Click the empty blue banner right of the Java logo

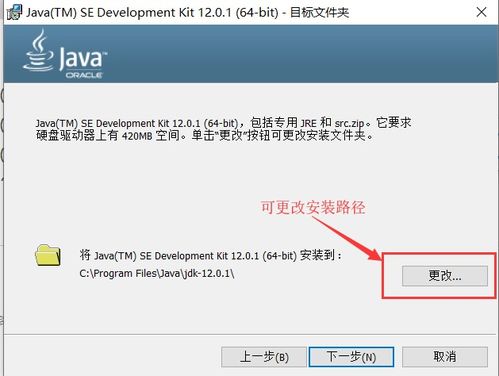tap(300, 54)
